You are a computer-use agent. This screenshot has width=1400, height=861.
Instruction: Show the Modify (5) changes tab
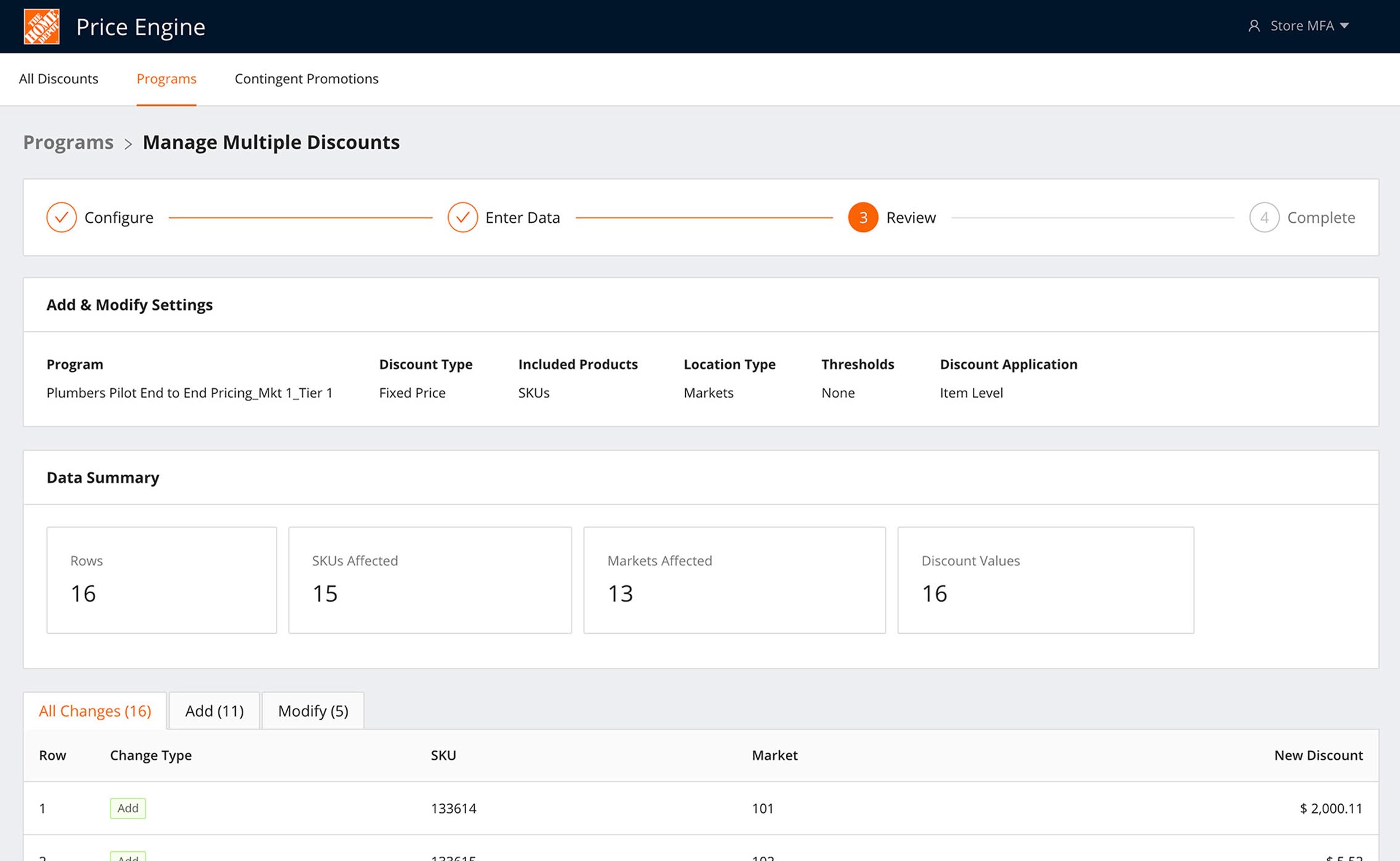click(x=313, y=711)
